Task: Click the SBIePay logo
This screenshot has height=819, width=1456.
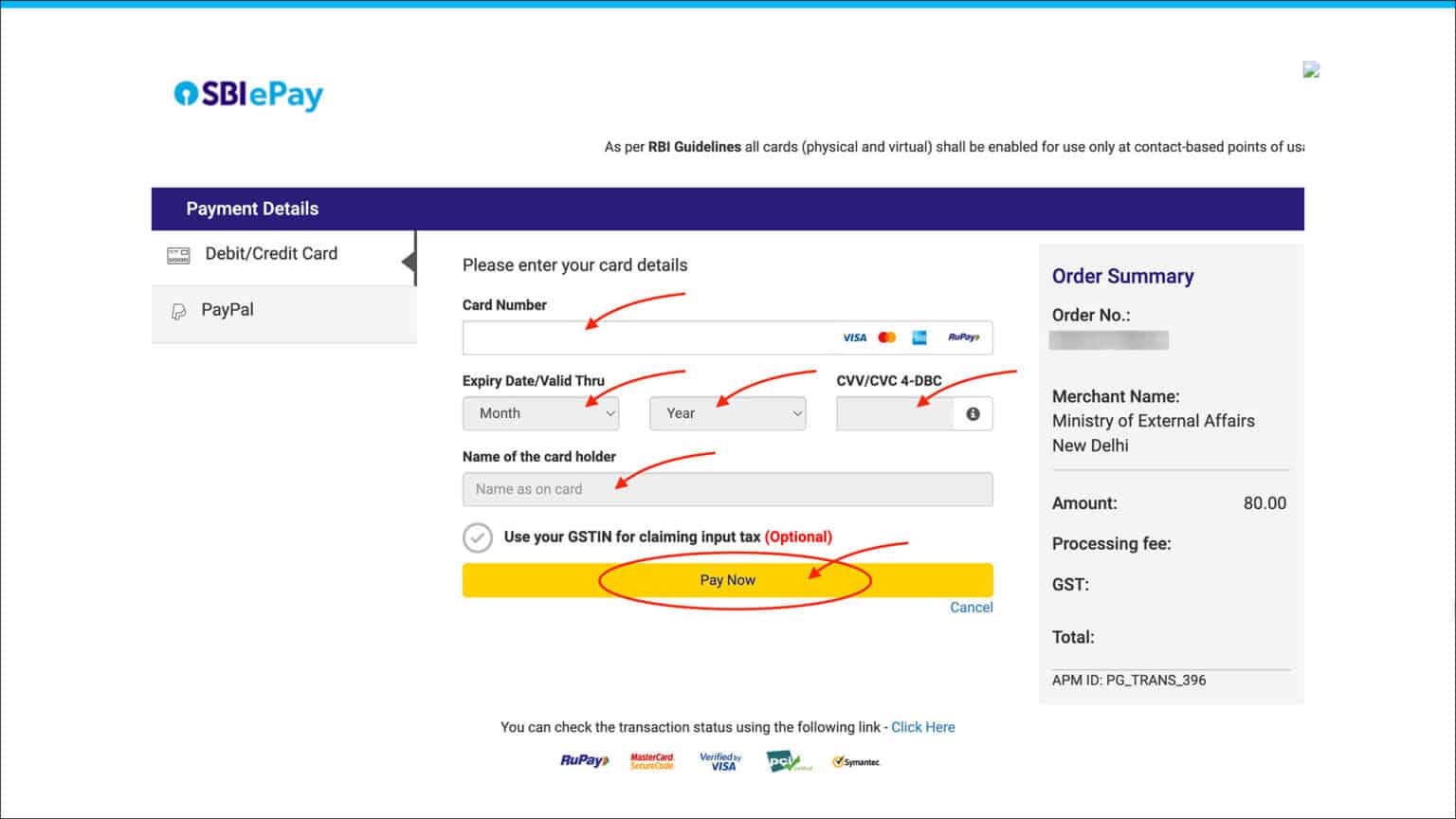Action: 248,94
